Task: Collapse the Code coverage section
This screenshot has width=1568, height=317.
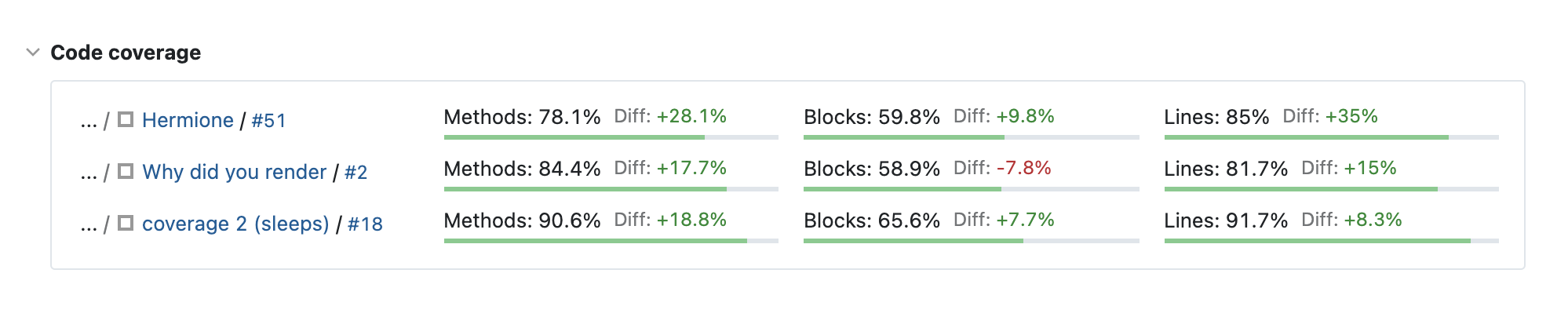Action: coord(33,53)
